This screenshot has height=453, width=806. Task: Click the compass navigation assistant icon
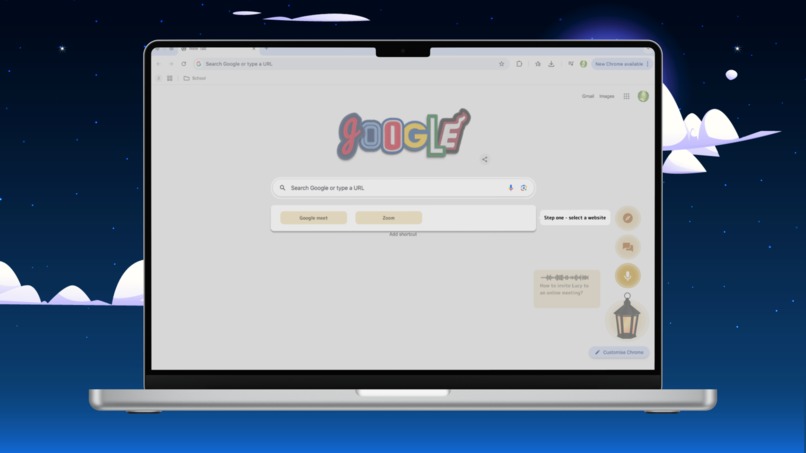coord(628,218)
